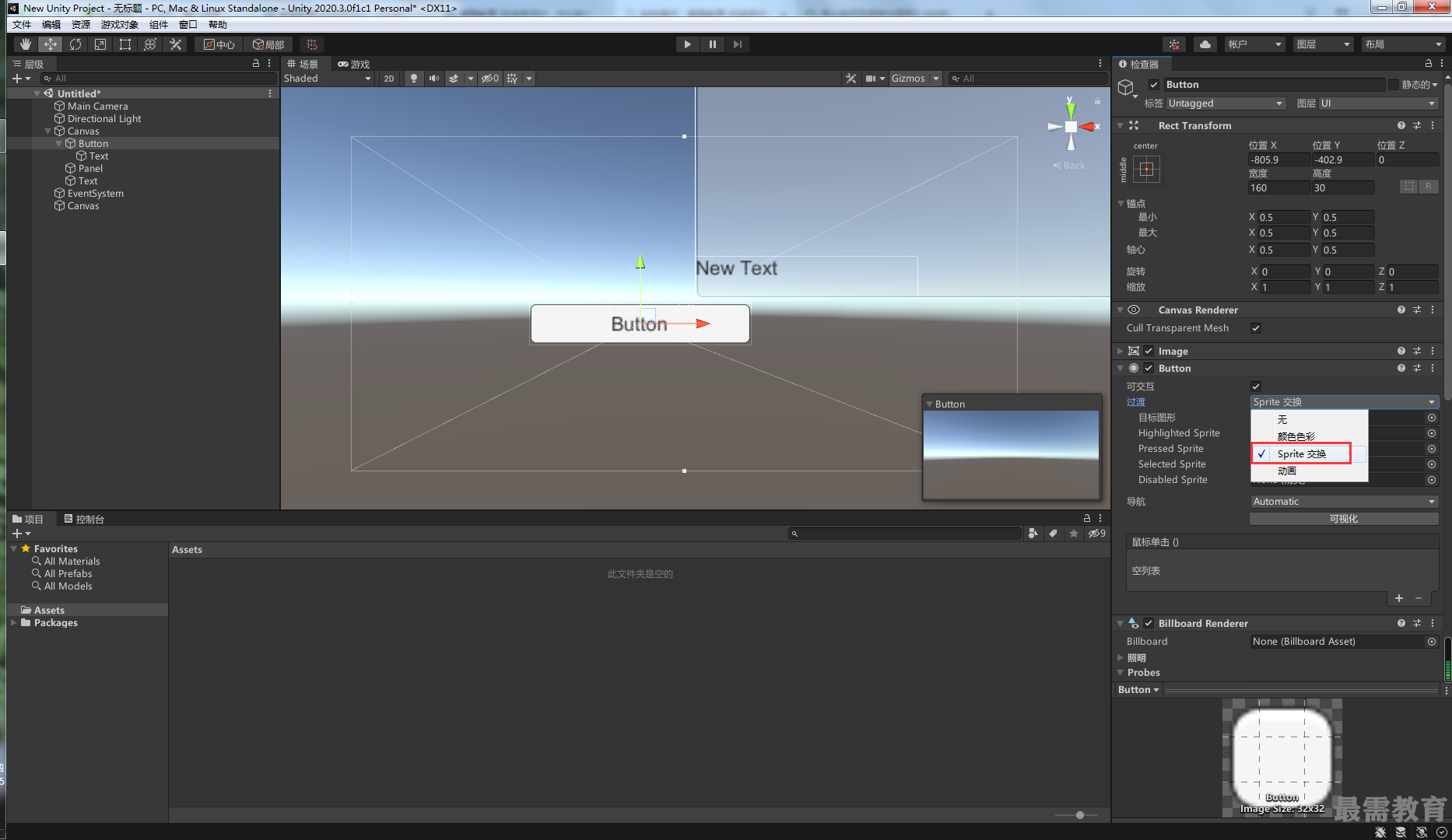Open the Gizmos dropdown
The width and height of the screenshot is (1452, 840).
coord(915,79)
